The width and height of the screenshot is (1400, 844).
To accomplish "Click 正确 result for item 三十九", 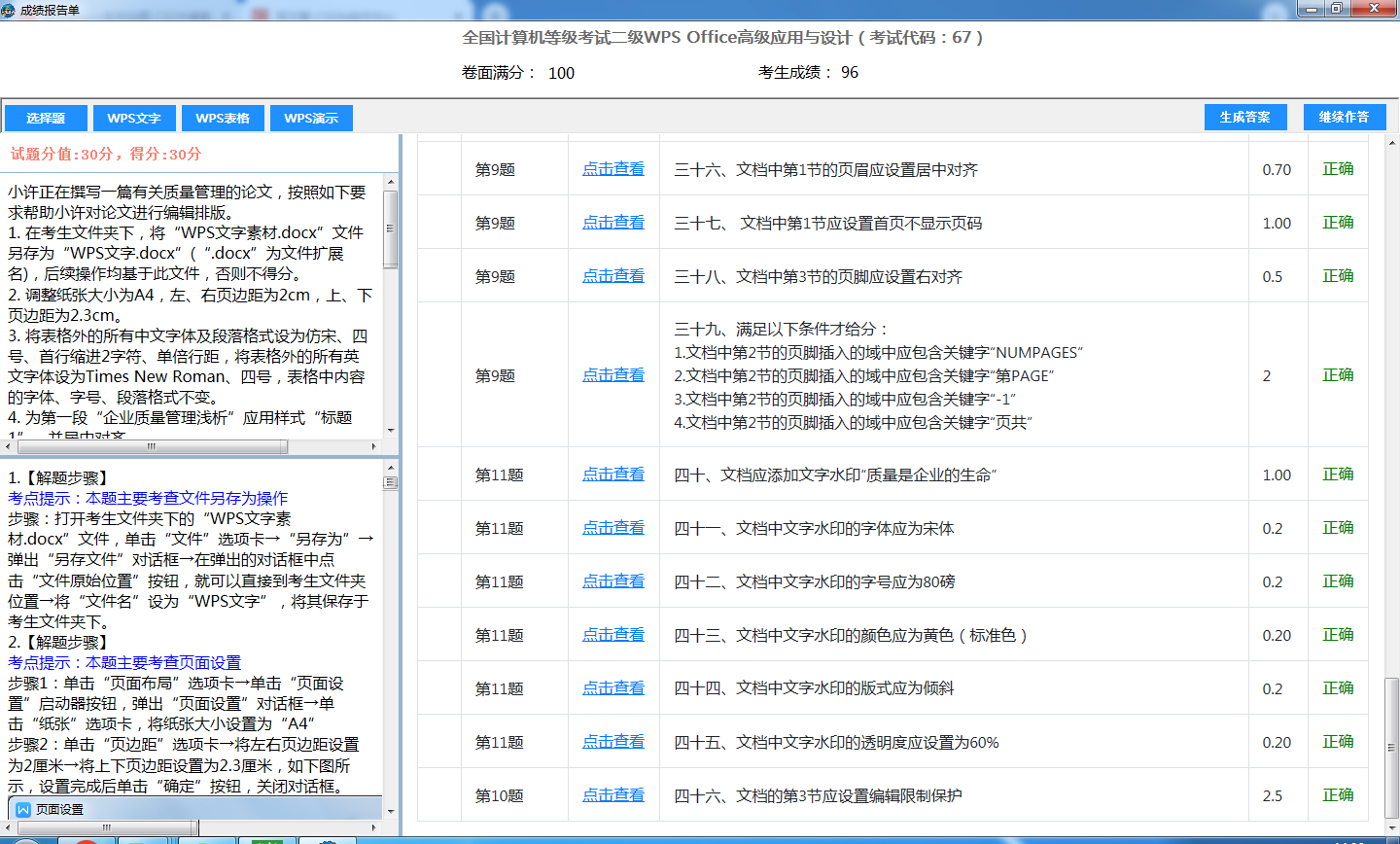I will (1338, 375).
